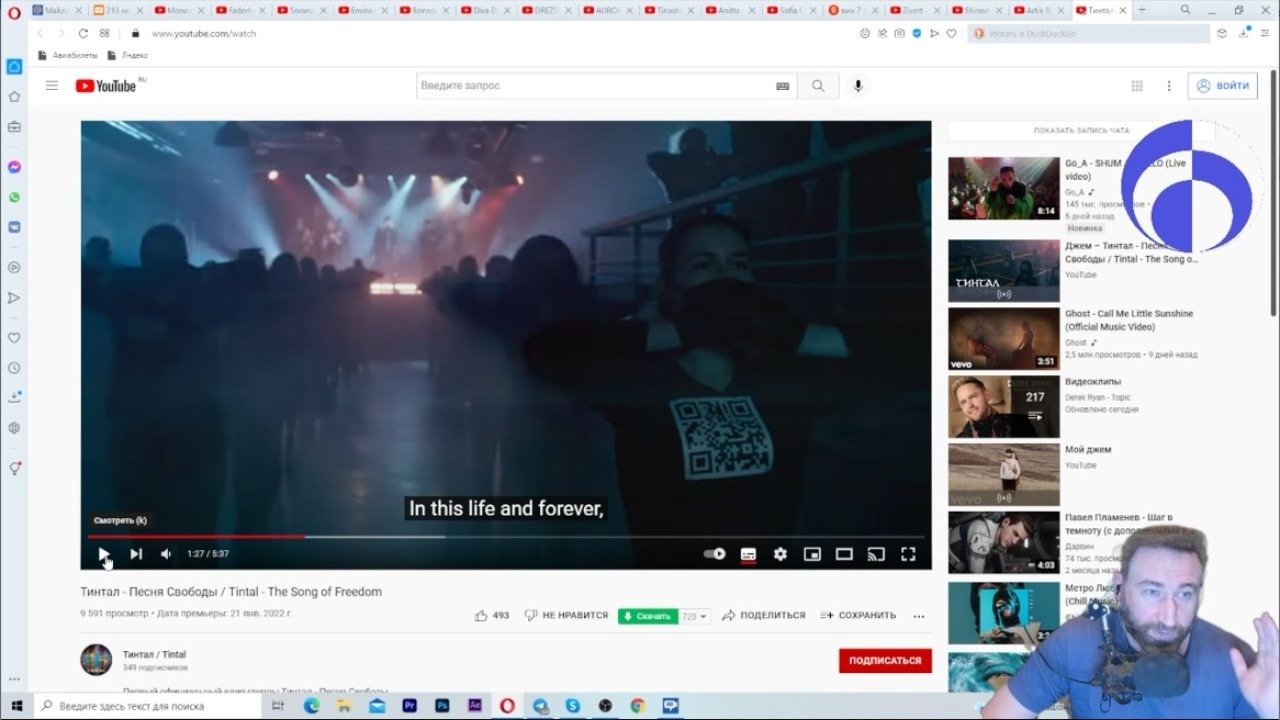
Task: Open WhatsApp in Opera sidebar
Action: click(x=14, y=197)
